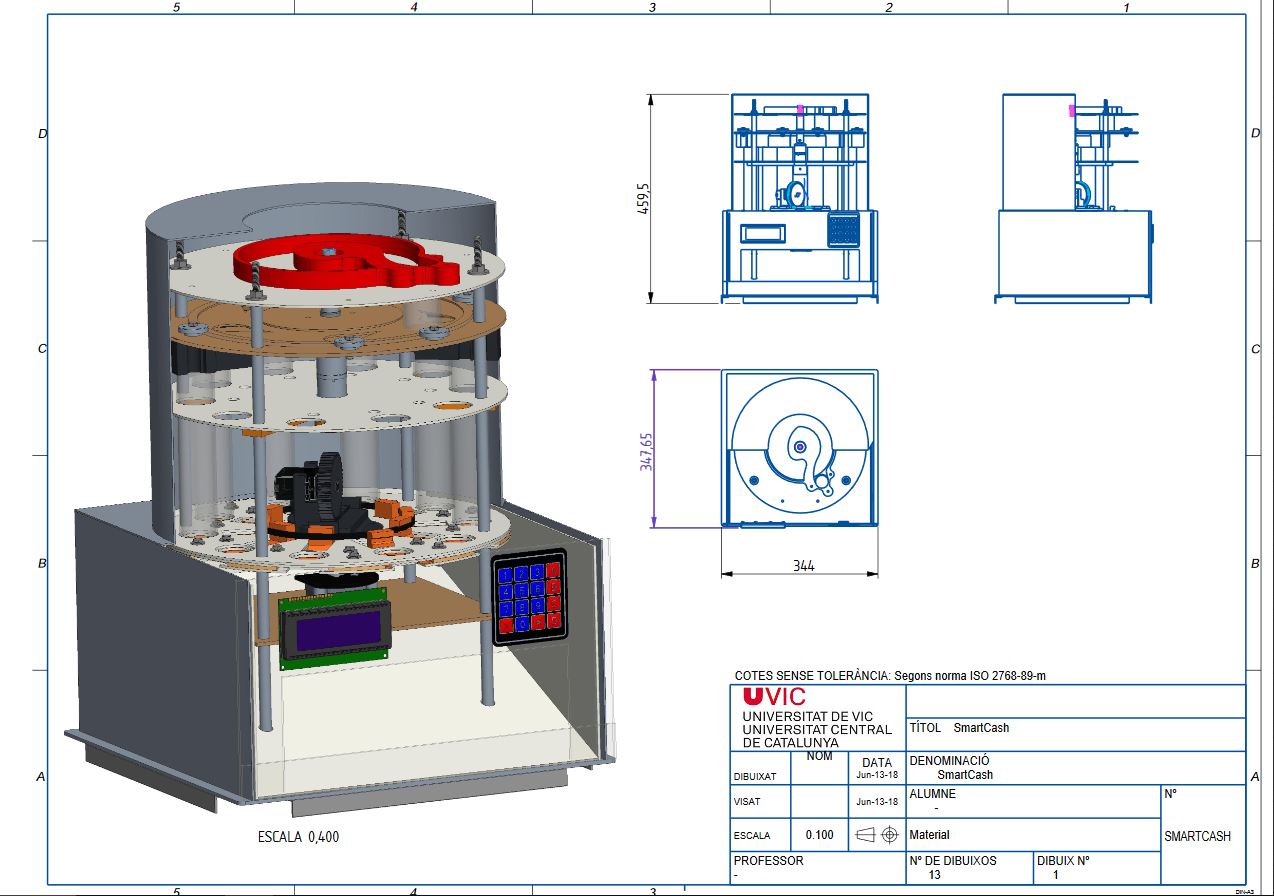
Task: Click the magenta marker in side view
Action: coord(1072,111)
